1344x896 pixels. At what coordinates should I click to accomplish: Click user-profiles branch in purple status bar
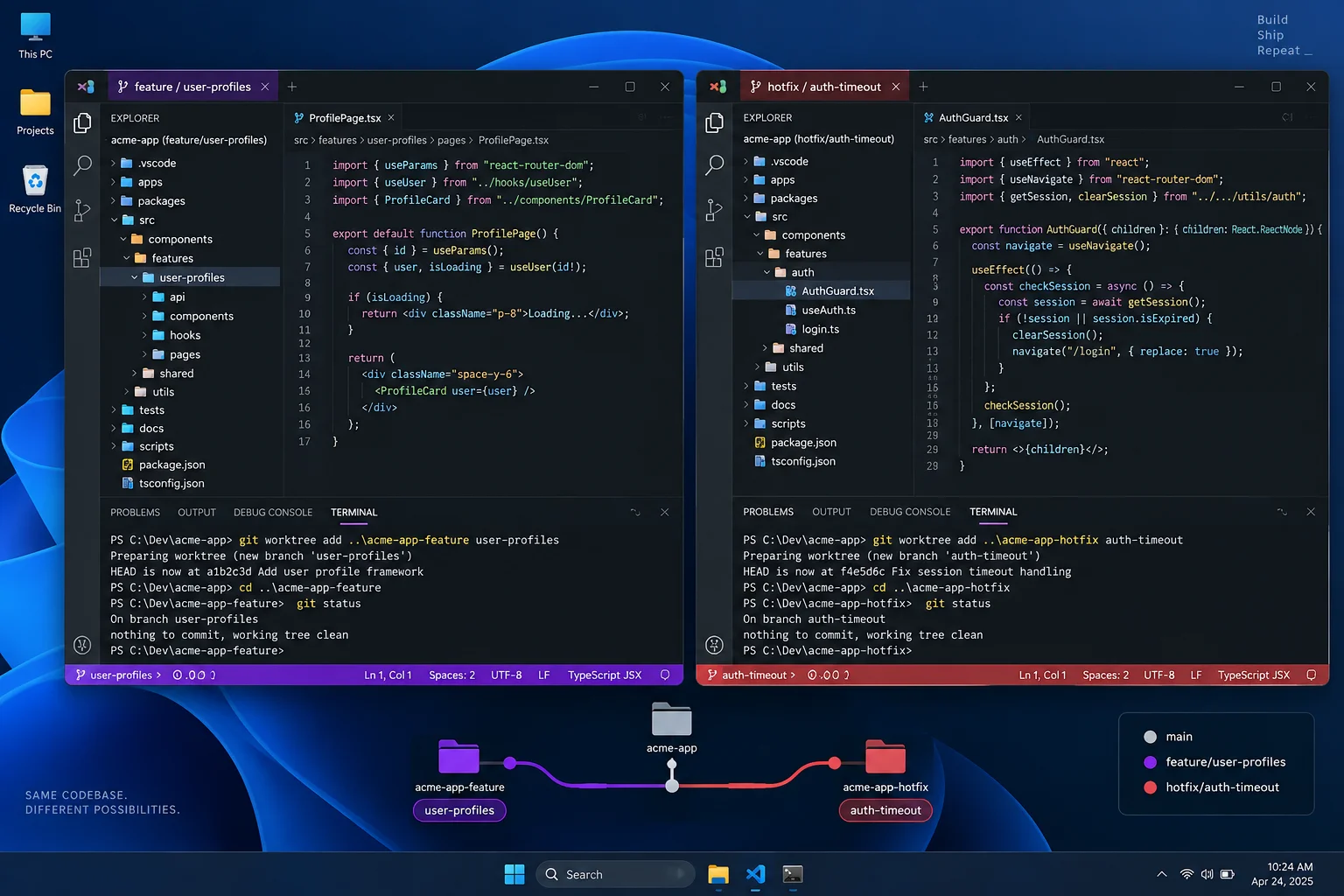119,675
